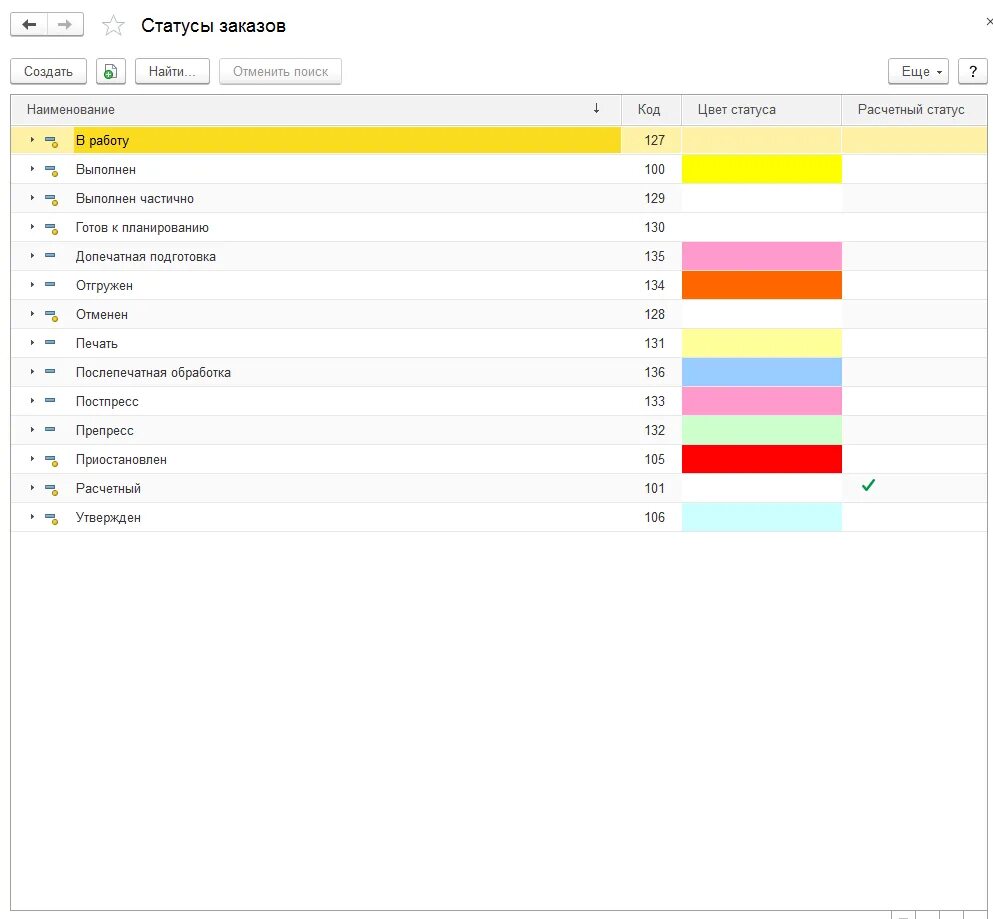Click the row icon next to Отменен
Viewport: 993px width, 919px height.
pyautogui.click(x=51, y=315)
